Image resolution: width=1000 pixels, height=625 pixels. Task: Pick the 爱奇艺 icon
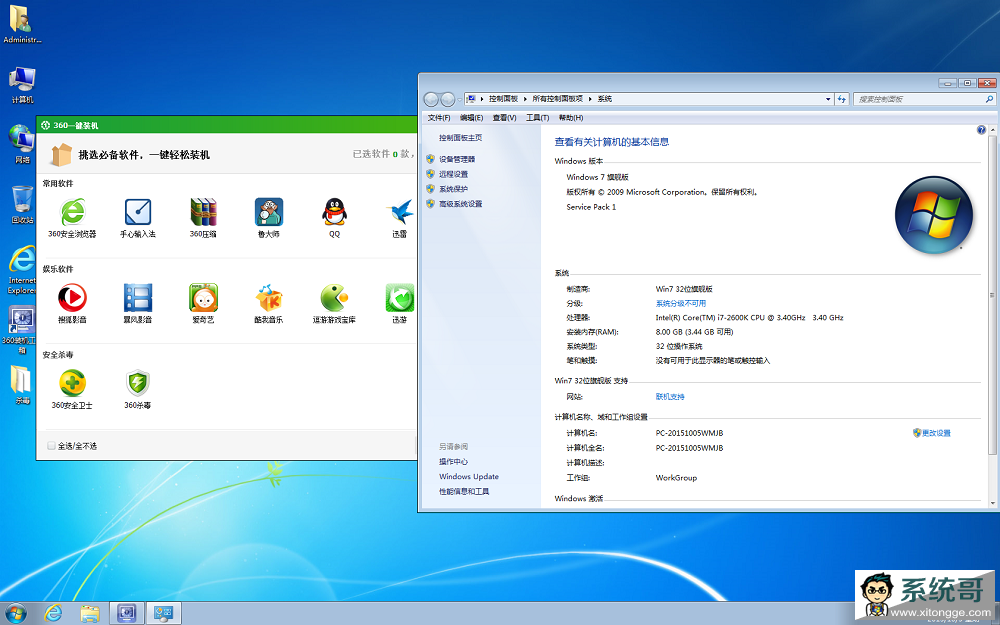tap(203, 298)
